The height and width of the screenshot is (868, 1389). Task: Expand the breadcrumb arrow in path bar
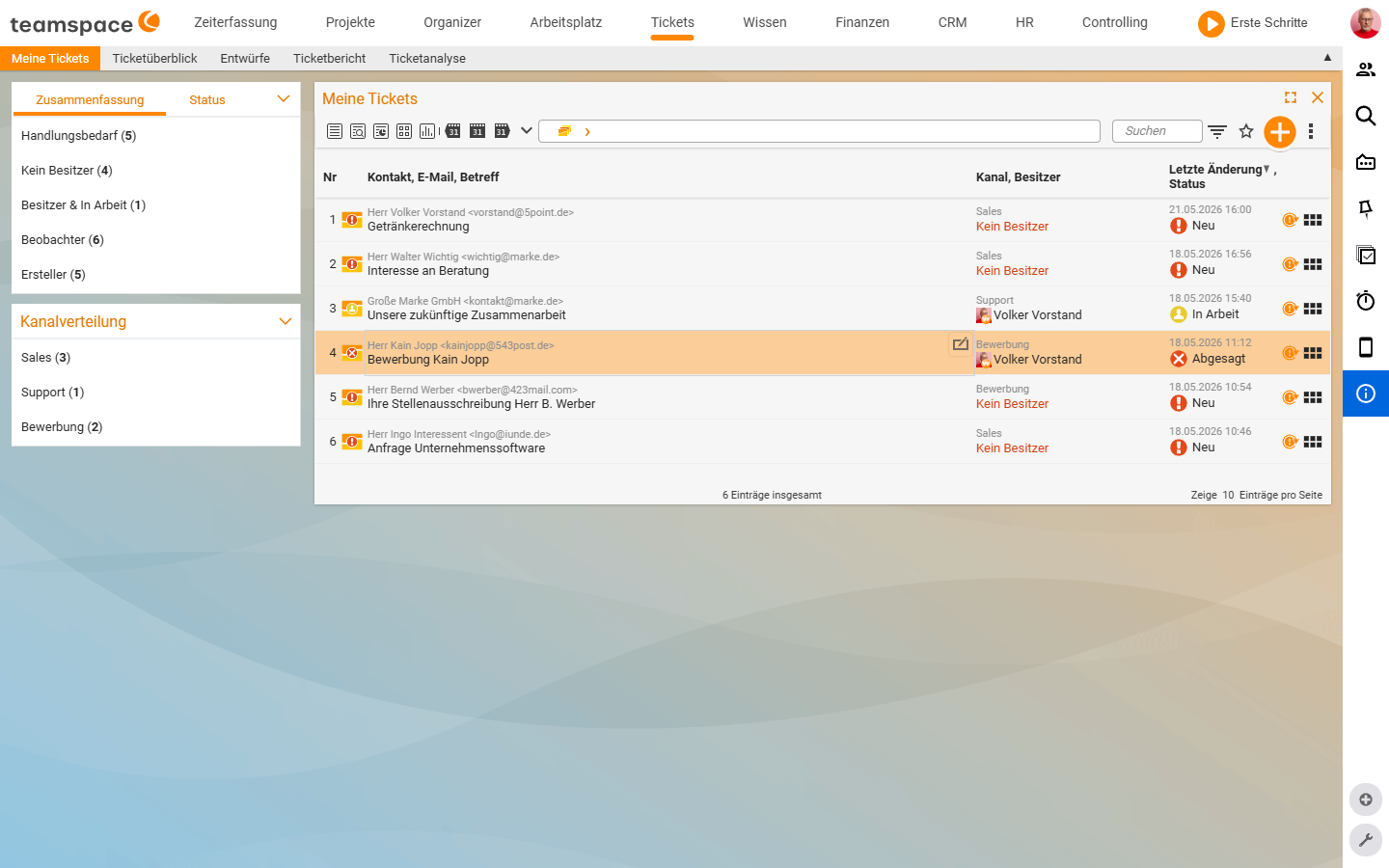(x=587, y=132)
